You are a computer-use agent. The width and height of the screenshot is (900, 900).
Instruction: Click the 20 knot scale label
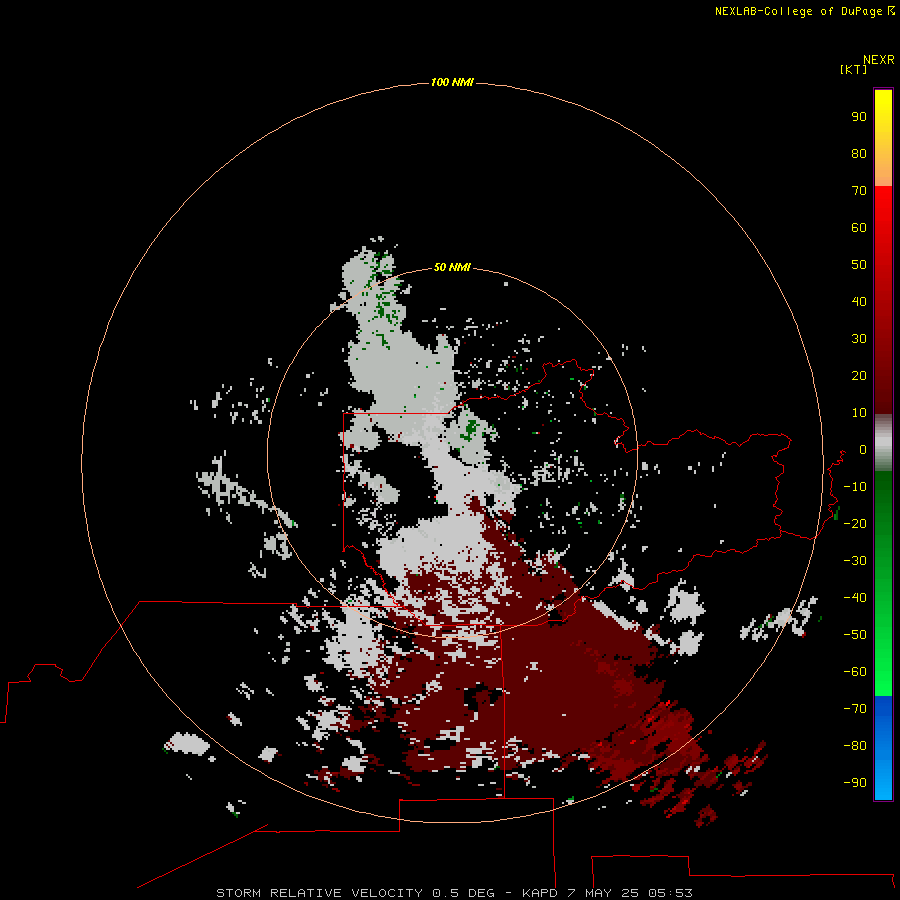859,375
